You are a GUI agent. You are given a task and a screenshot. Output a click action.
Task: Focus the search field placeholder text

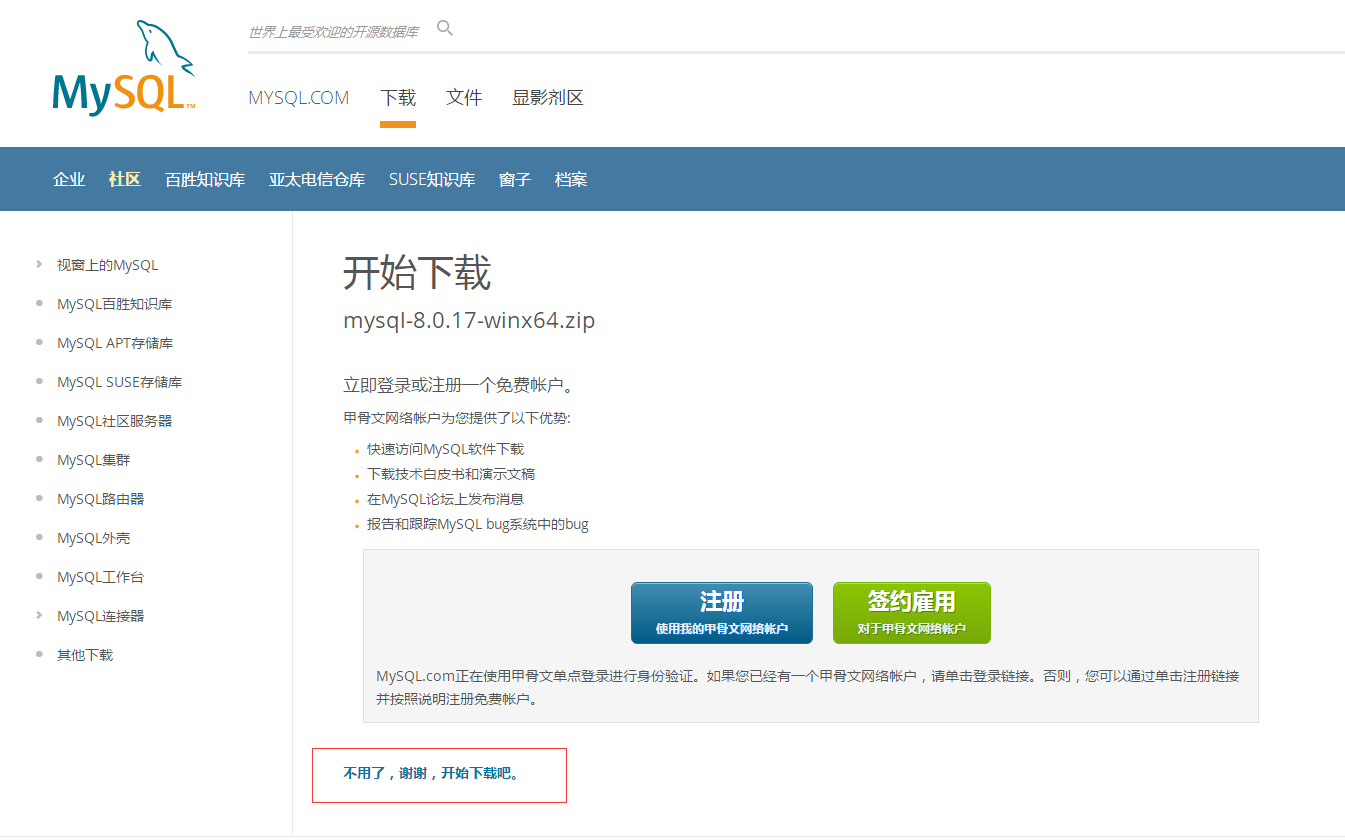click(333, 32)
